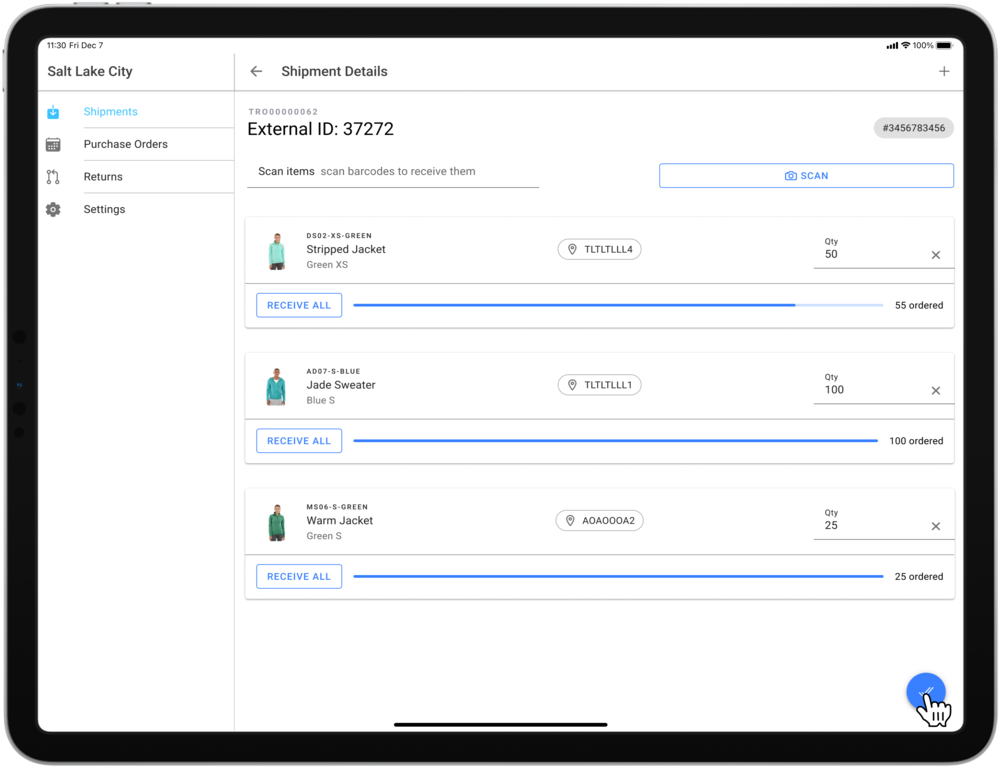Click location pin icon for TLTLTLLL1

point(572,385)
